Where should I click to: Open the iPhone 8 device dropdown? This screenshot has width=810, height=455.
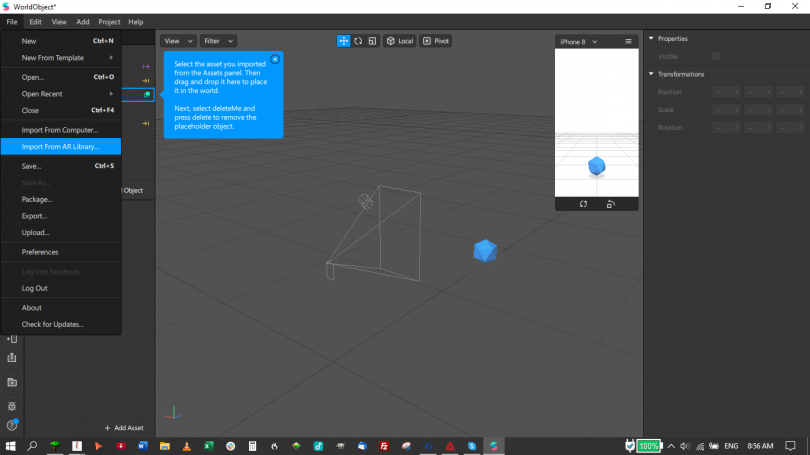coord(579,41)
